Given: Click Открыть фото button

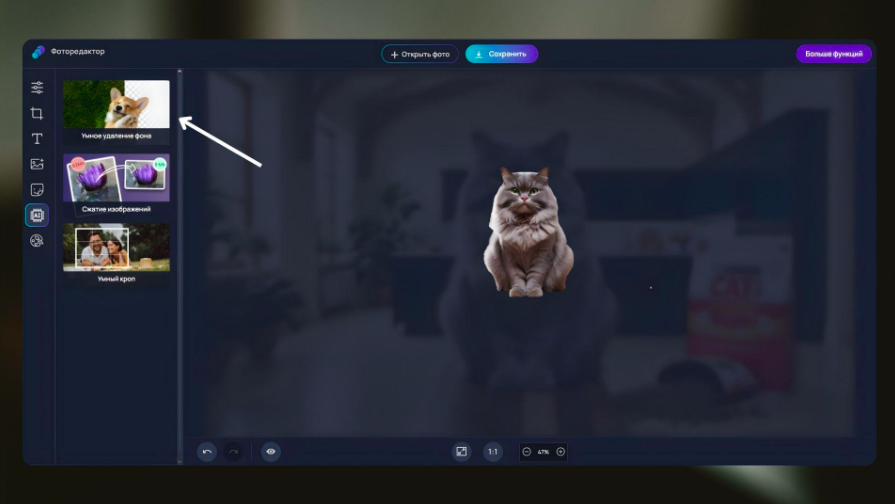Looking at the screenshot, I should [x=420, y=54].
